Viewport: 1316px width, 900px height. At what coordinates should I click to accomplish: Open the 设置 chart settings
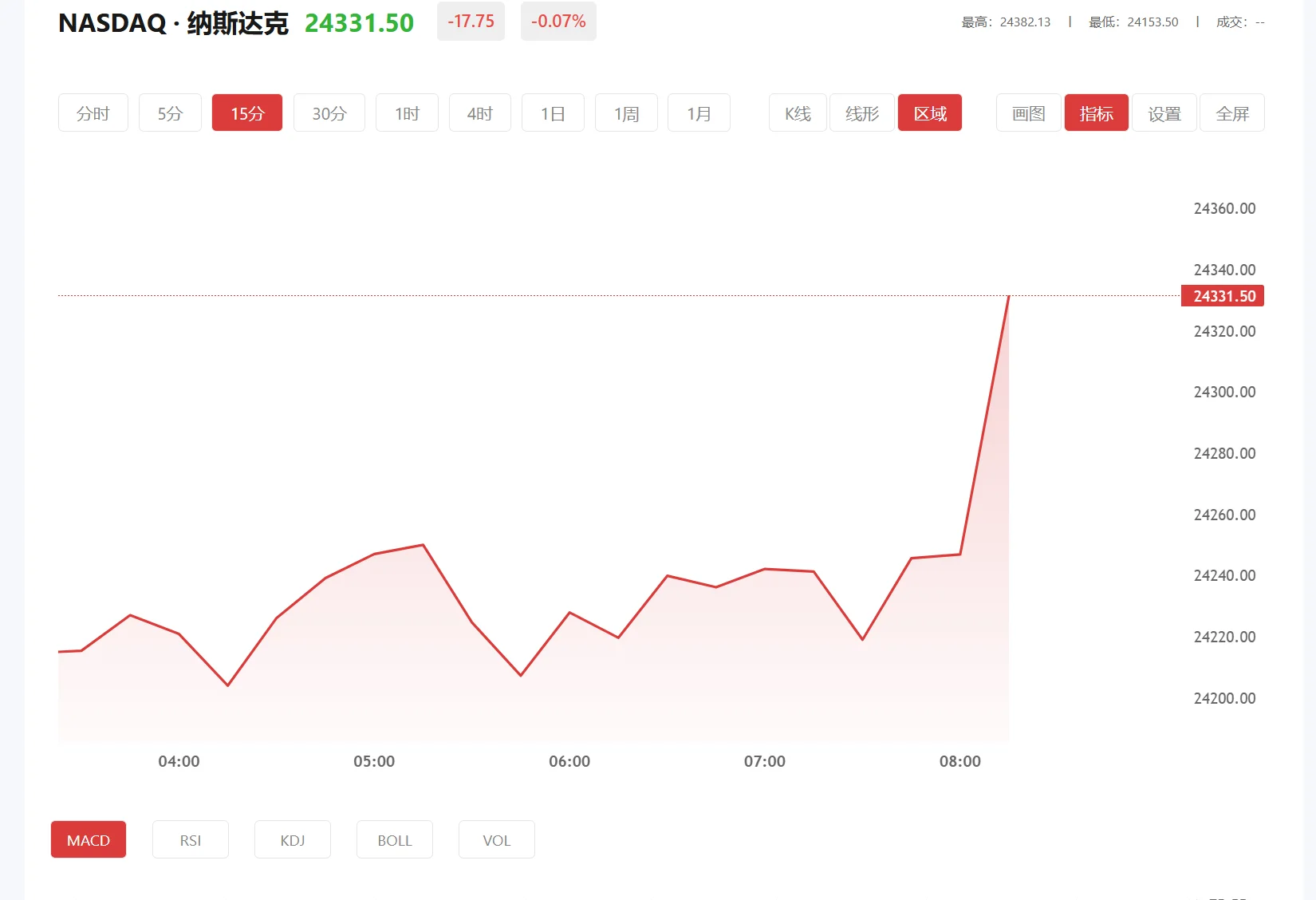click(1164, 112)
